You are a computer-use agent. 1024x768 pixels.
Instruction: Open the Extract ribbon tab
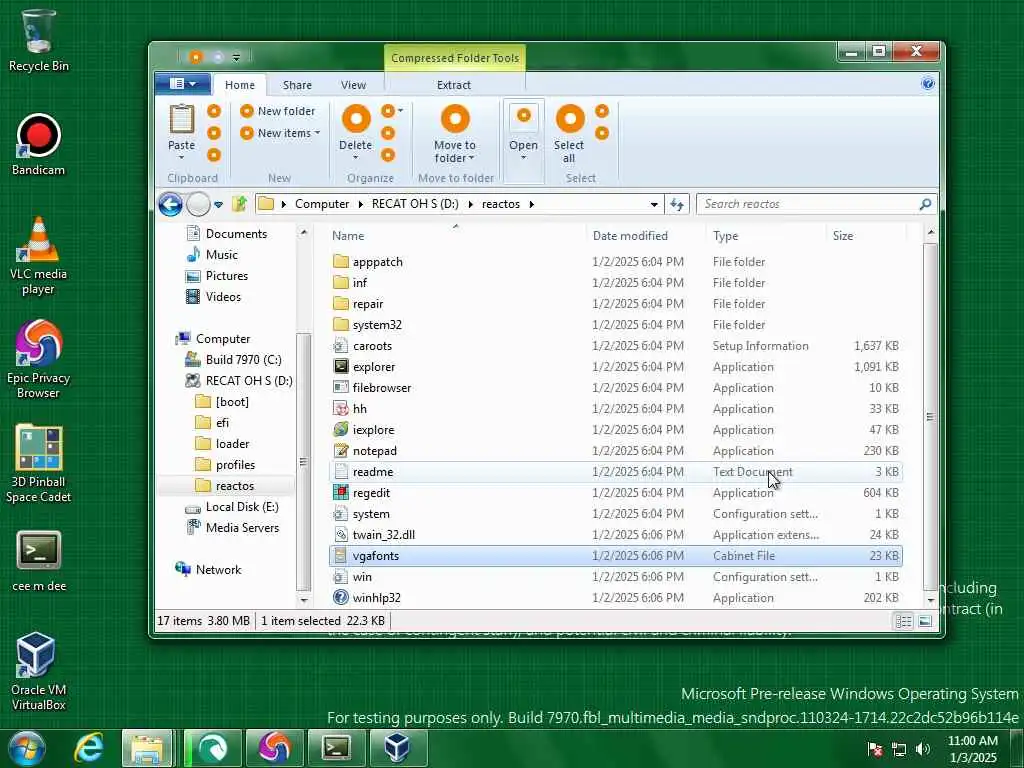click(454, 85)
